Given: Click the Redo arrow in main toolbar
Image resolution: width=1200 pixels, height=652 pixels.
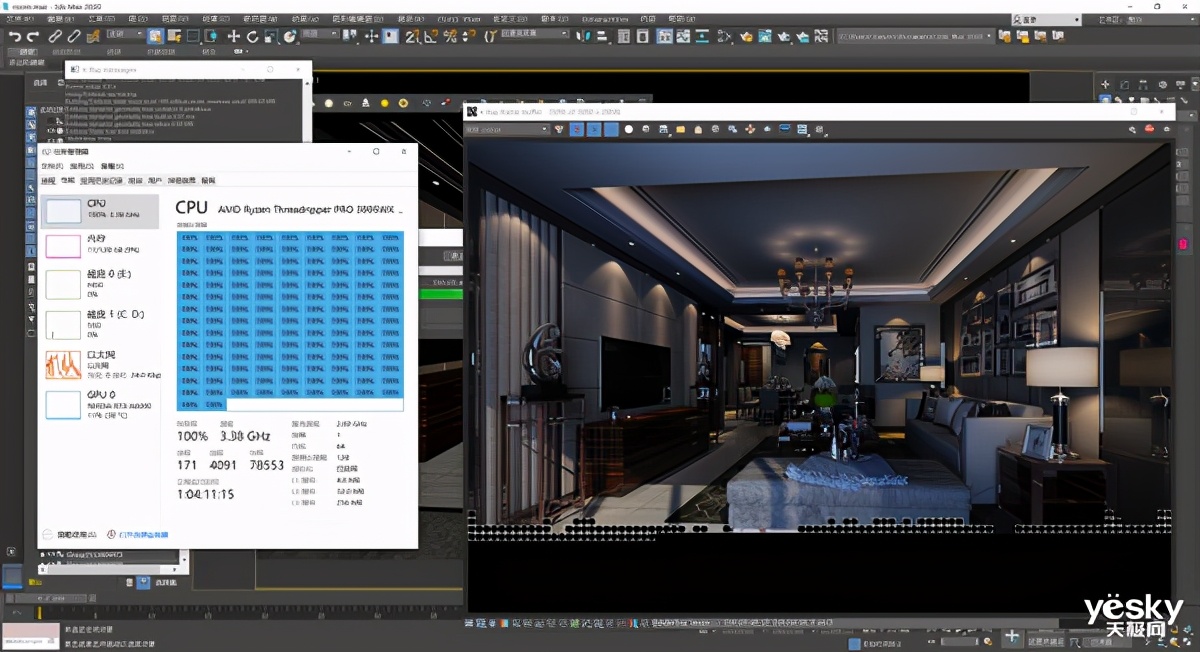Looking at the screenshot, I should coord(32,36).
